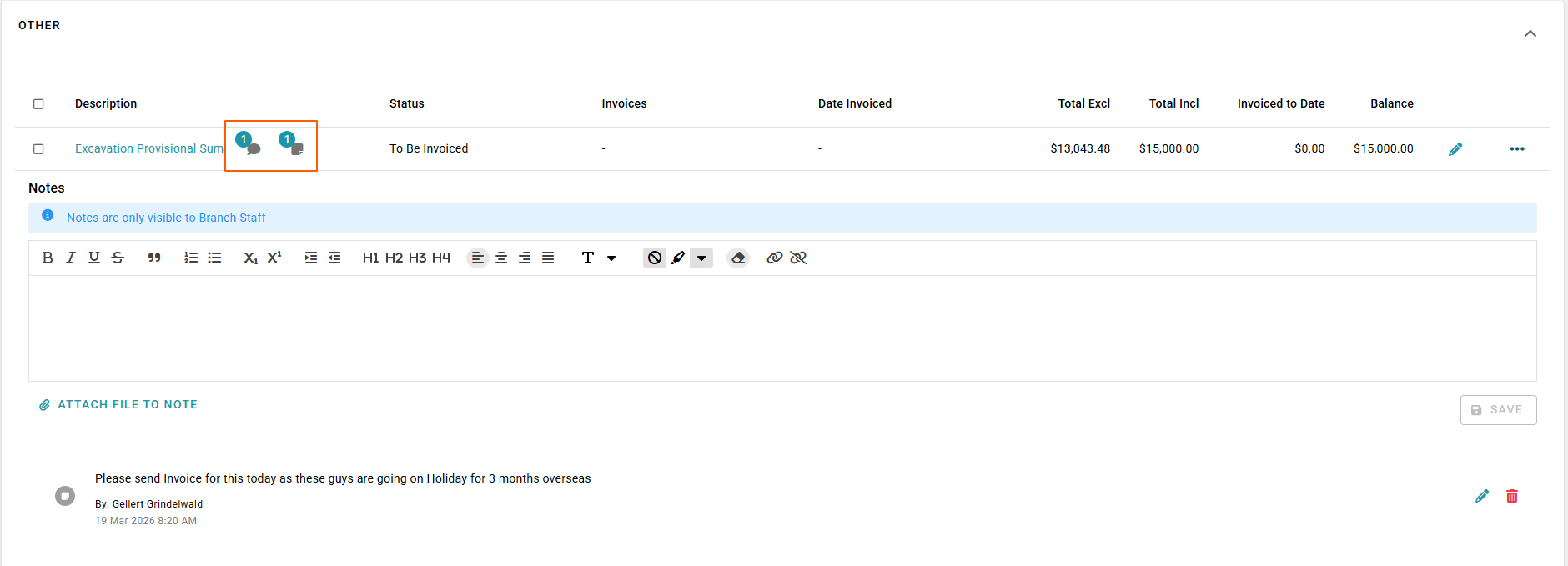Align text right
This screenshot has width=1568, height=566.
coord(525,258)
